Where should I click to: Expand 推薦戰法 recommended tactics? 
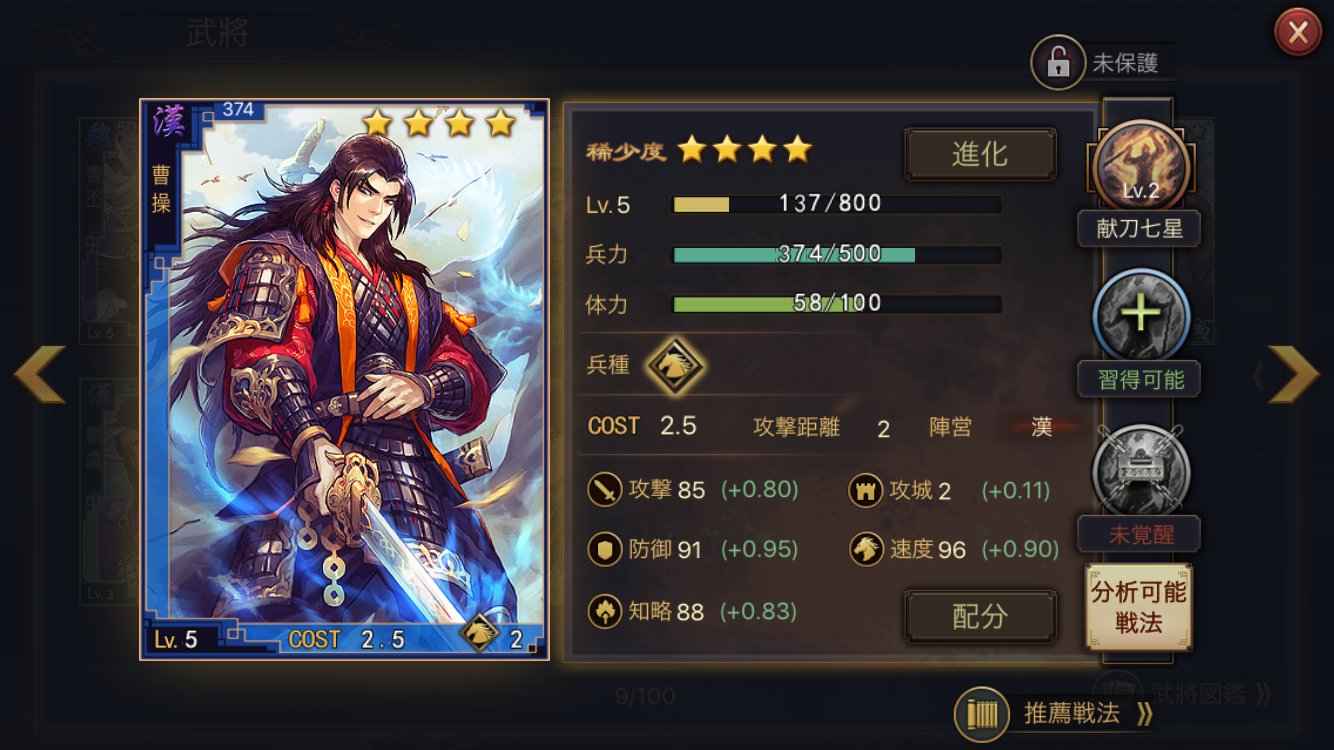pos(1055,713)
